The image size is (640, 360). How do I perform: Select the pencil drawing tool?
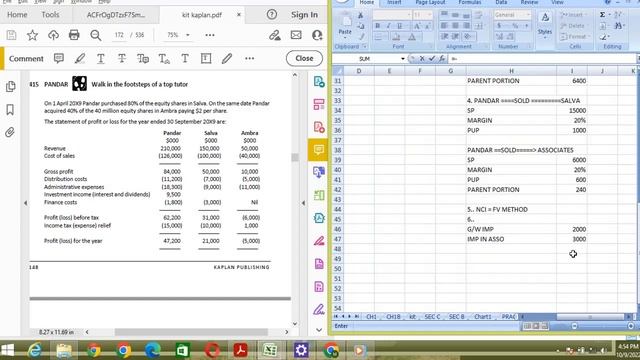(227, 58)
